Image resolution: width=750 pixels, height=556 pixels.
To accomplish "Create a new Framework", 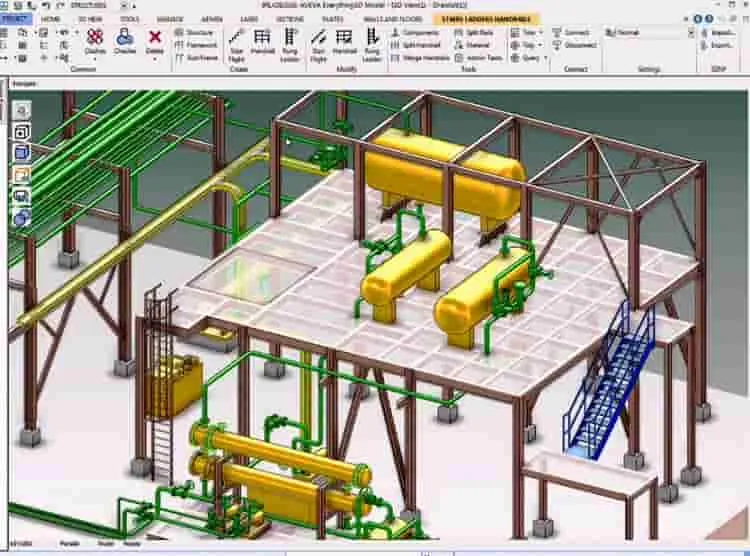I will click(x=196, y=45).
